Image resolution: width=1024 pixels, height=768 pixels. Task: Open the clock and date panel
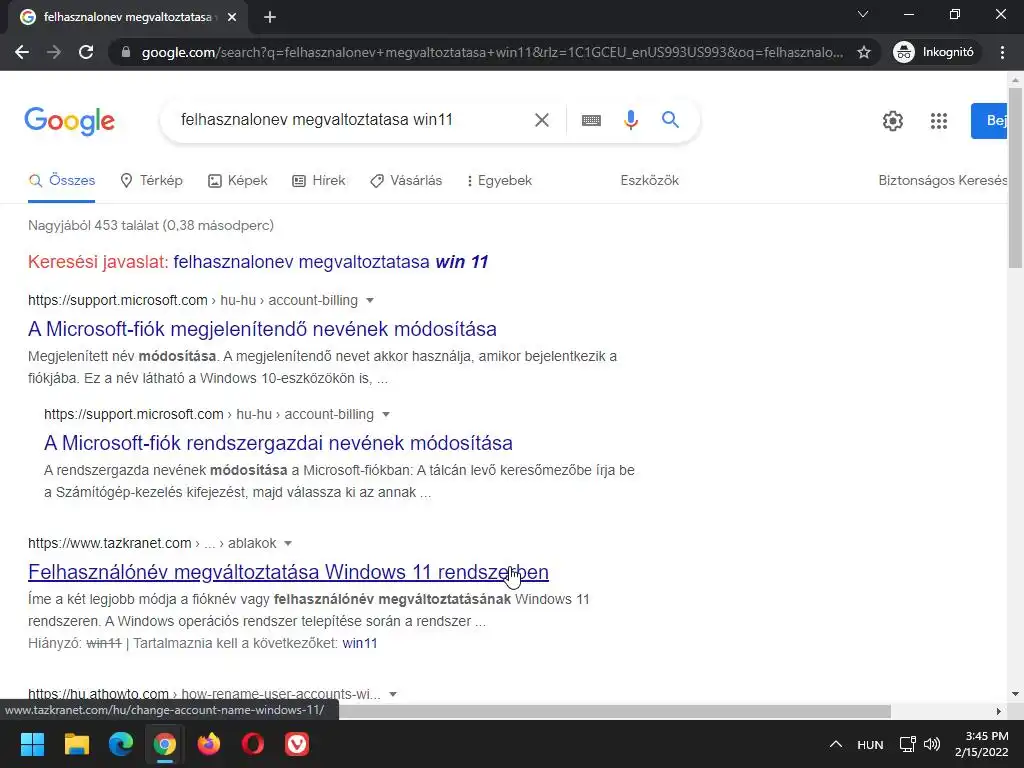coord(981,744)
